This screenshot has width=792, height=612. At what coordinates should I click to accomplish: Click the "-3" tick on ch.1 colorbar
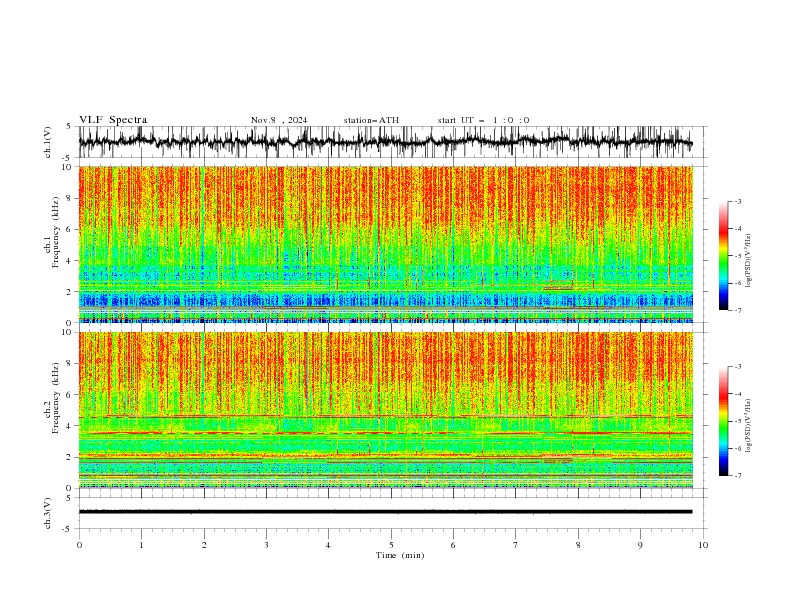coord(737,201)
